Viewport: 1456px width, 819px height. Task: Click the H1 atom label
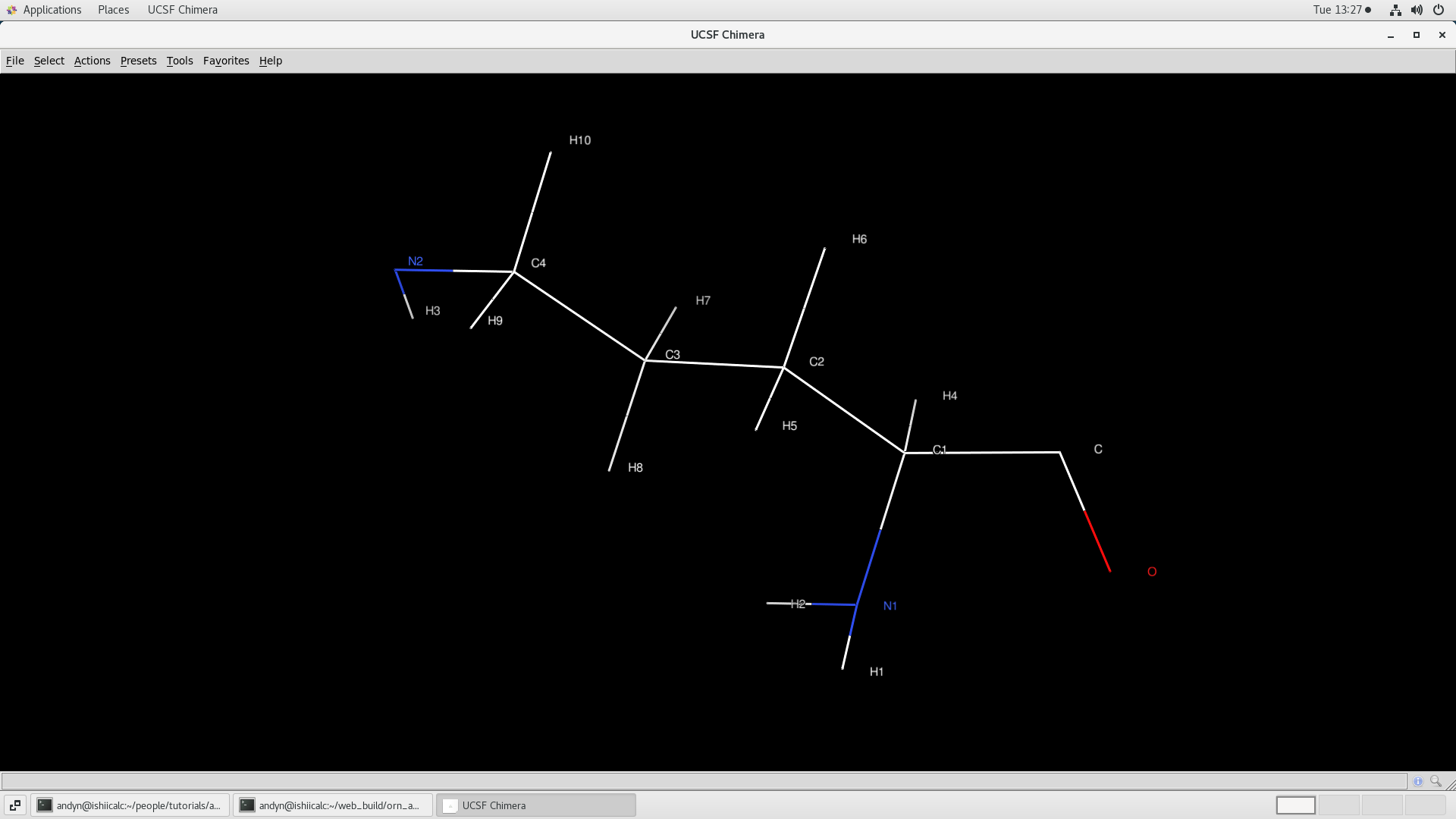pos(877,672)
